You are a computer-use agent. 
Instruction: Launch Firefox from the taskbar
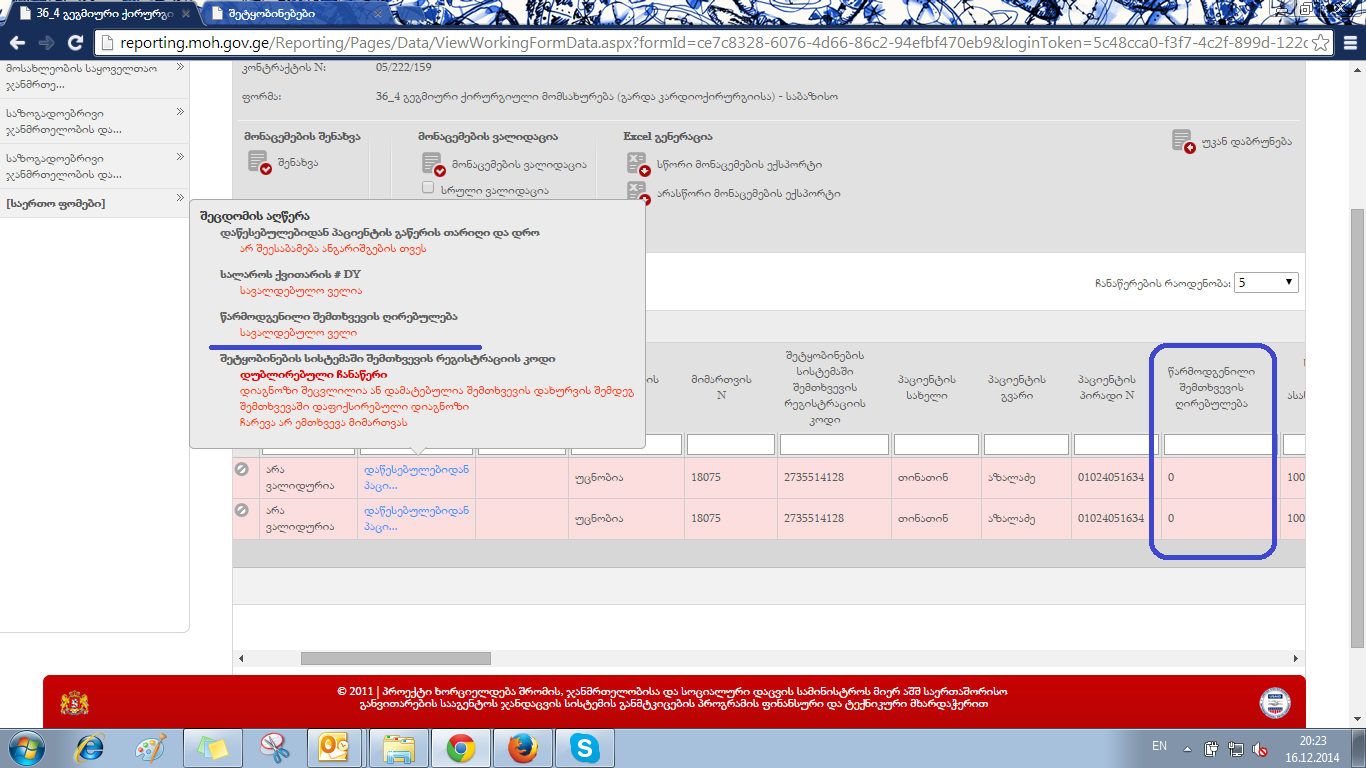pyautogui.click(x=522, y=748)
